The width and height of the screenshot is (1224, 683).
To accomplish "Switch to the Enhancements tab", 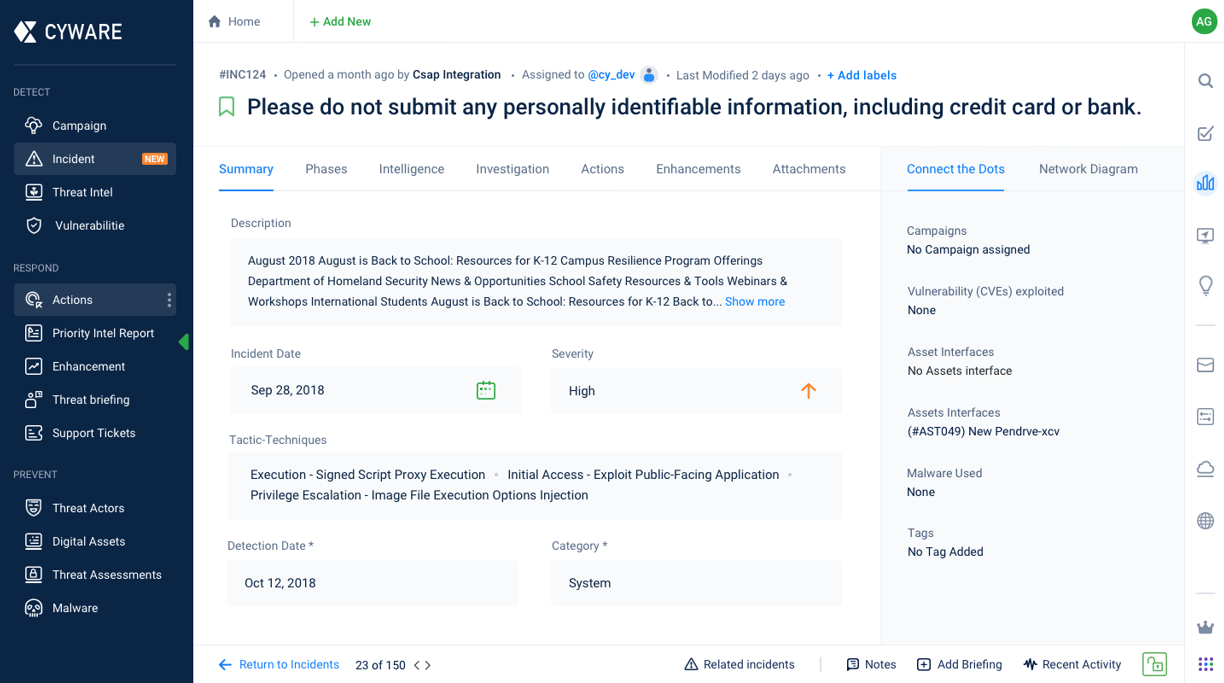I will pos(698,169).
